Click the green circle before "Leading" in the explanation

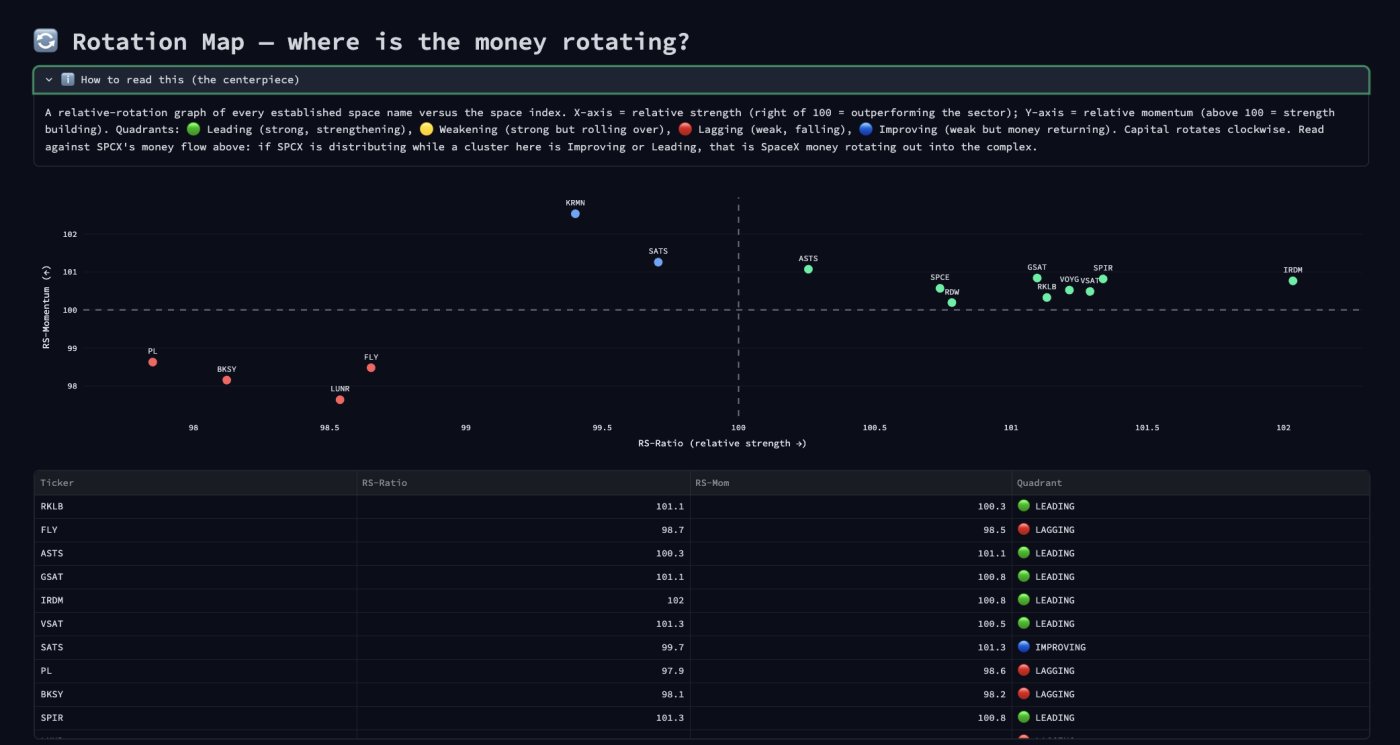point(194,130)
